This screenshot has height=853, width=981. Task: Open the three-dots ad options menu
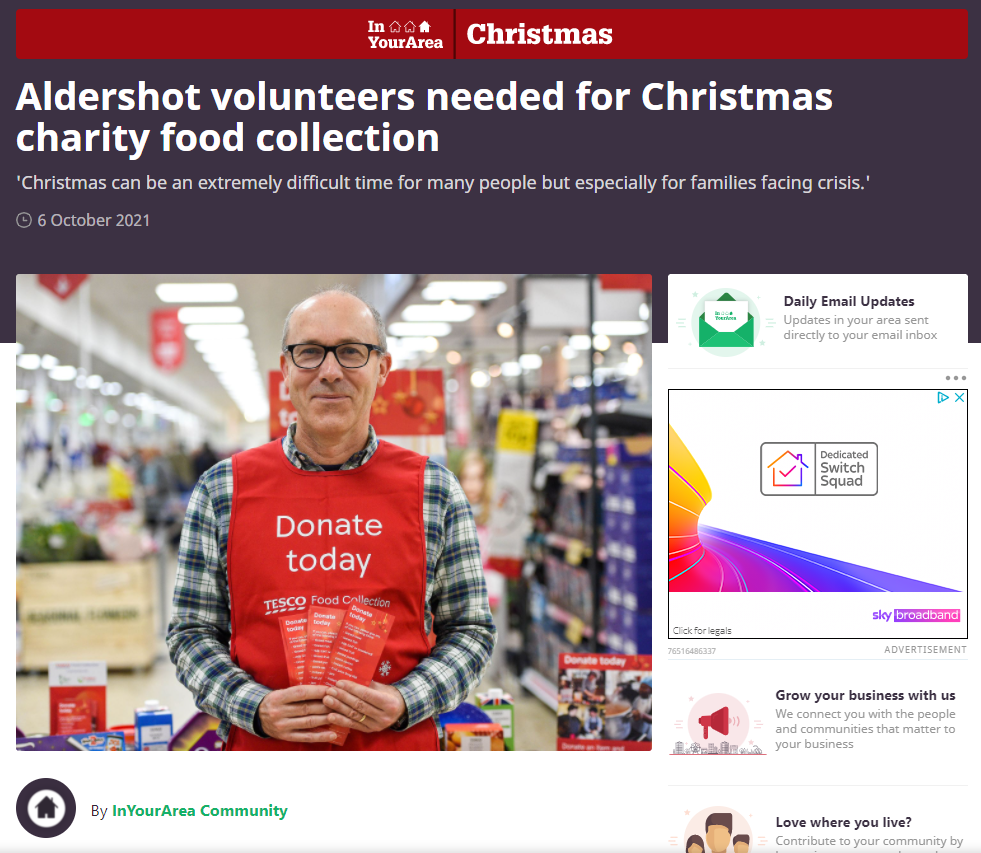pyautogui.click(x=955, y=378)
